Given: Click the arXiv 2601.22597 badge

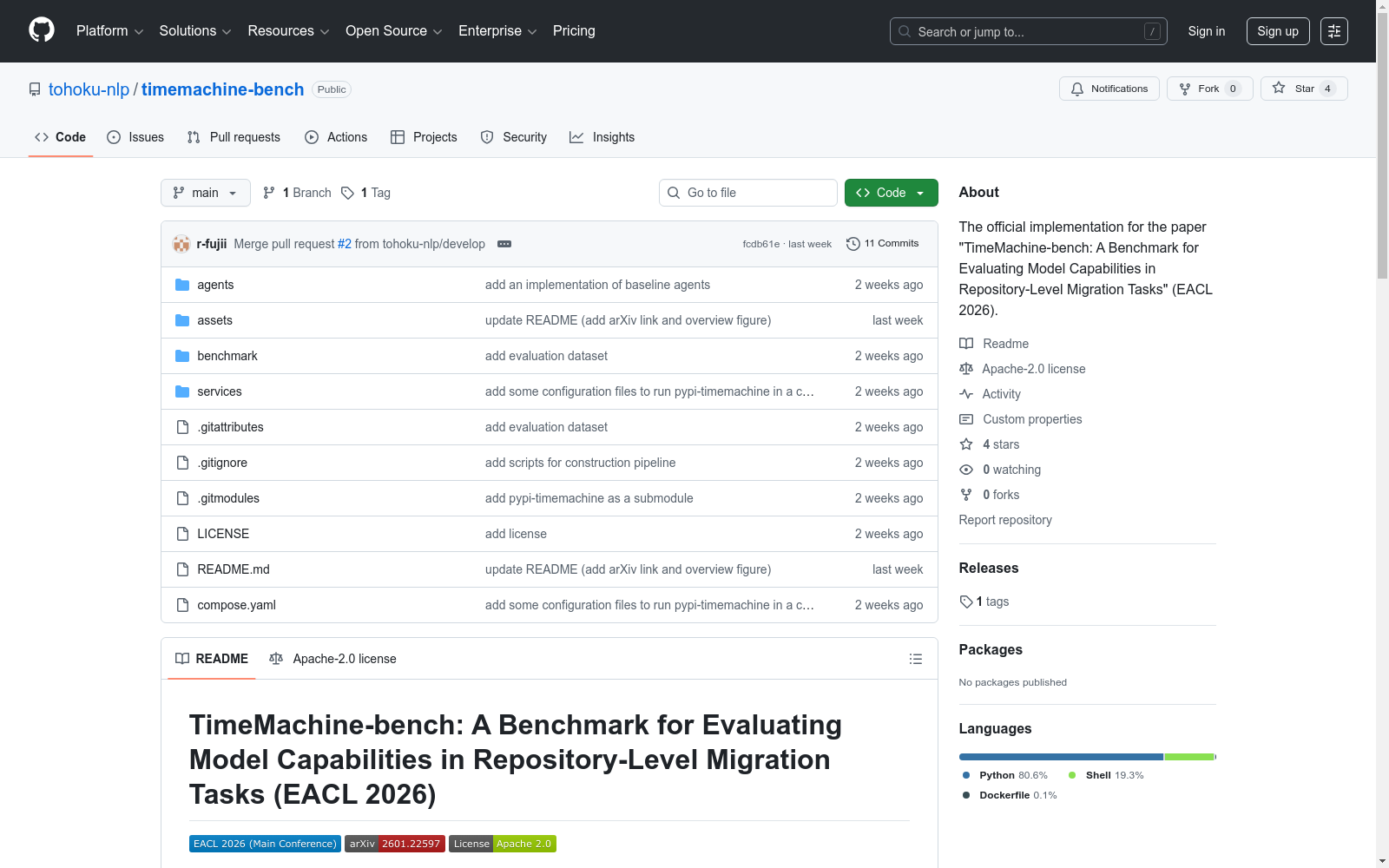Looking at the screenshot, I should point(395,844).
